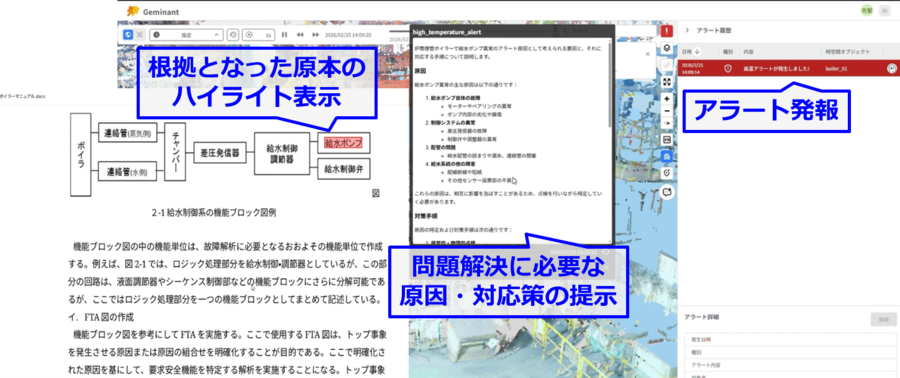Open the hamburger menu at top right
The image size is (900, 378).
[883, 10]
